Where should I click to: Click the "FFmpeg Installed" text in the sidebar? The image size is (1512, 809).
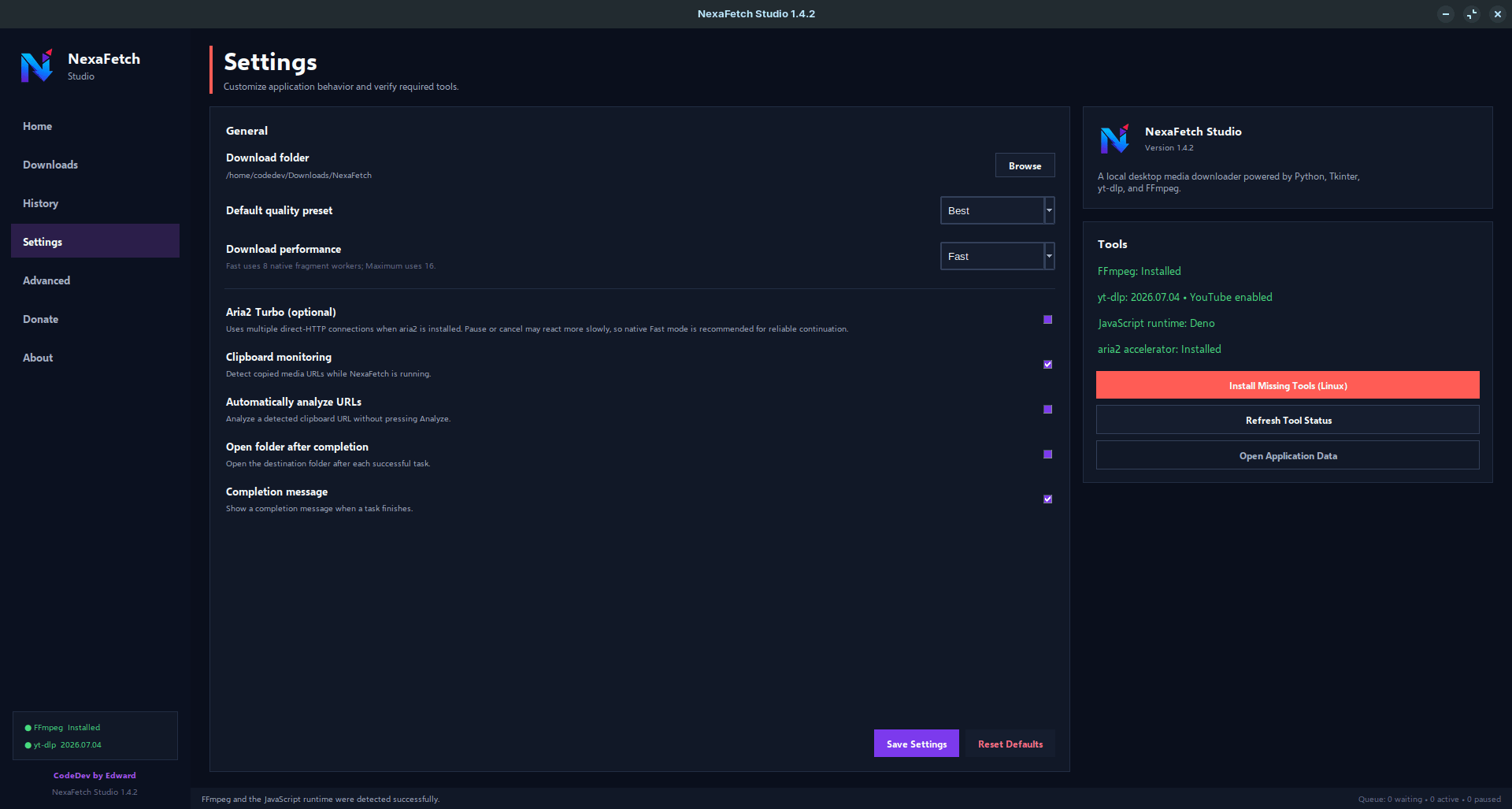[x=67, y=728]
